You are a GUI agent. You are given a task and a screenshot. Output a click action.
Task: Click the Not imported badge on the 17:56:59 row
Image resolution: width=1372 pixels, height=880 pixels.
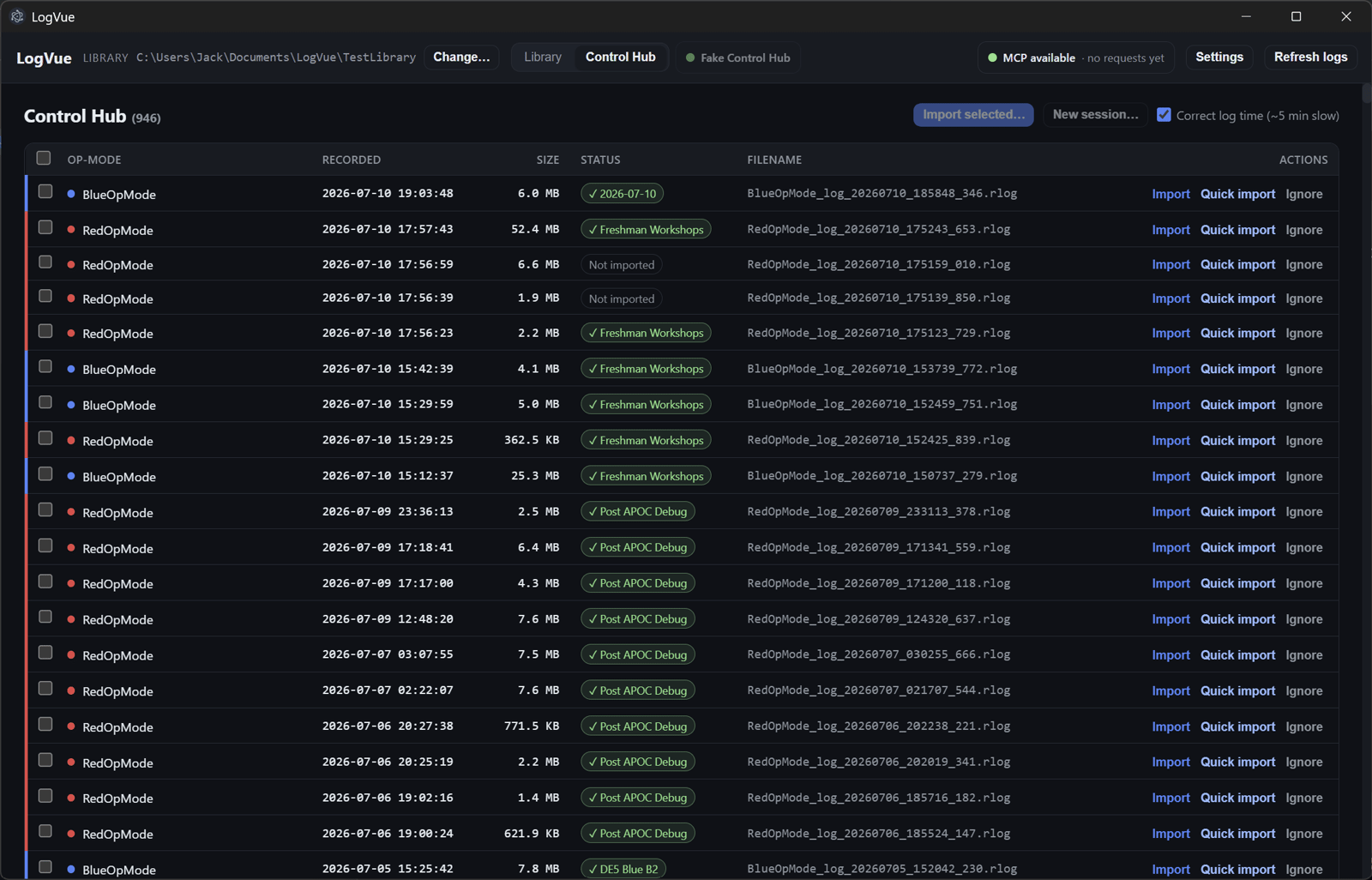pyautogui.click(x=622, y=265)
